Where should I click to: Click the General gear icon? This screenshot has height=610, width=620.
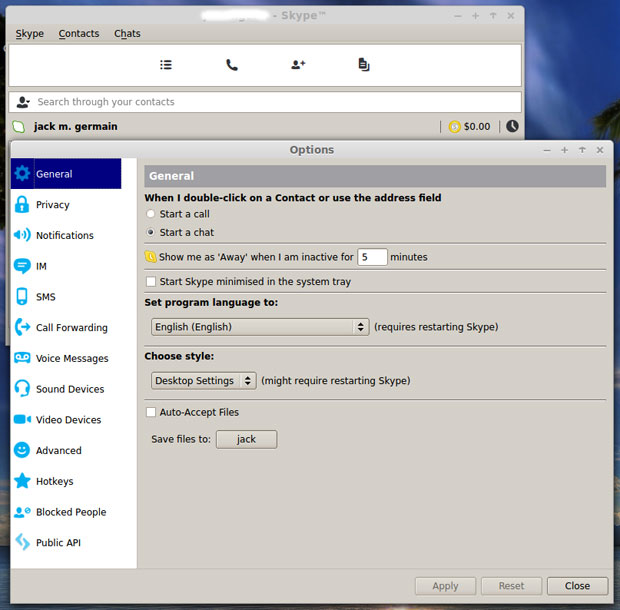point(22,173)
